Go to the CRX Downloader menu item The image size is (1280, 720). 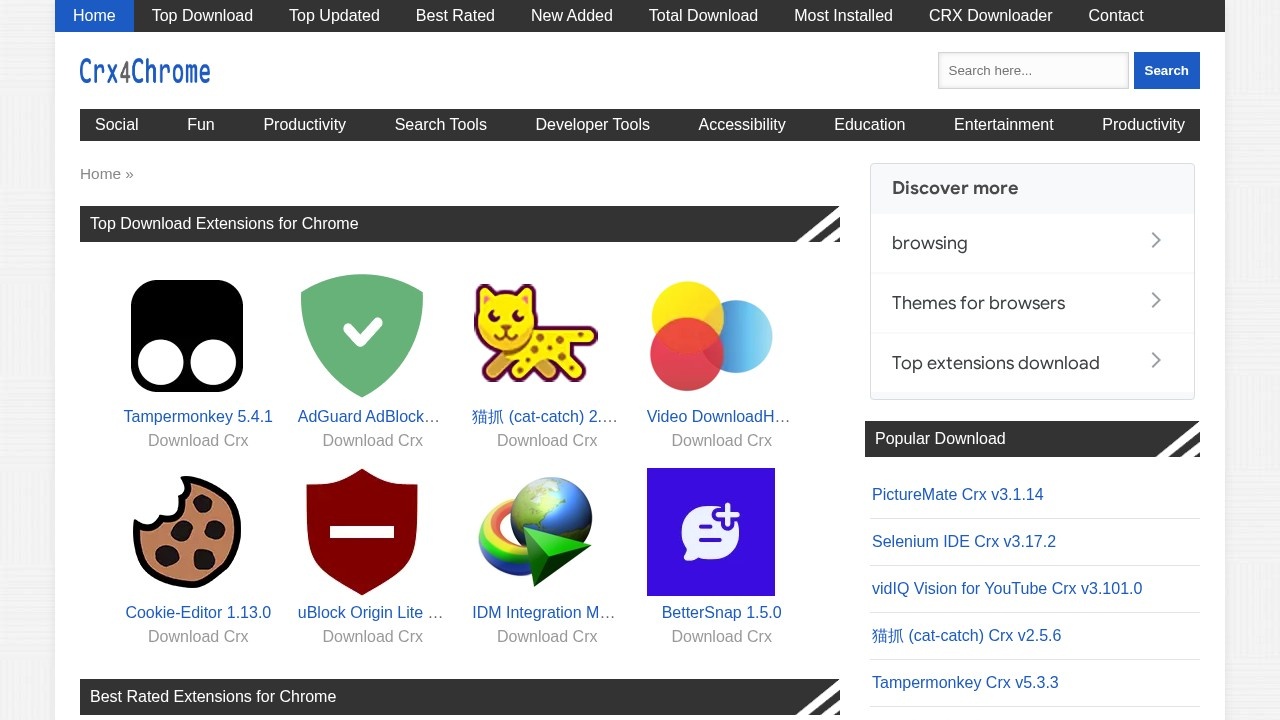tap(990, 16)
